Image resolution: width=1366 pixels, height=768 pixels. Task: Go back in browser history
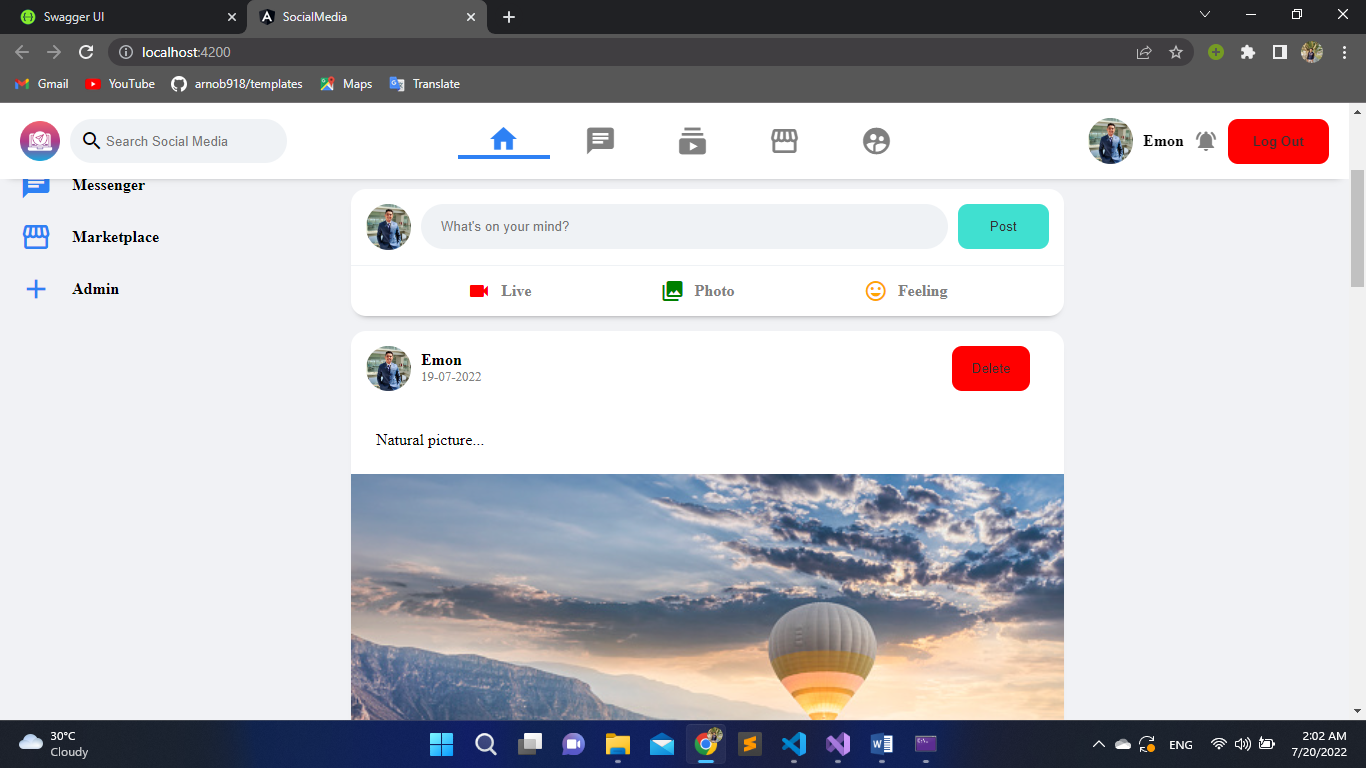(x=22, y=52)
